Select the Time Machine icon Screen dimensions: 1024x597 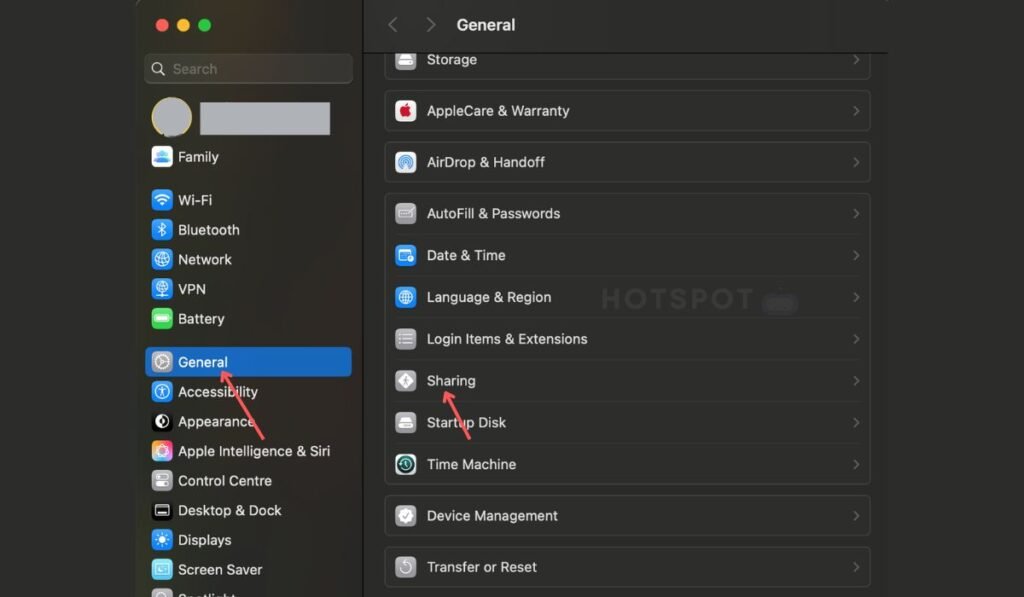406,464
